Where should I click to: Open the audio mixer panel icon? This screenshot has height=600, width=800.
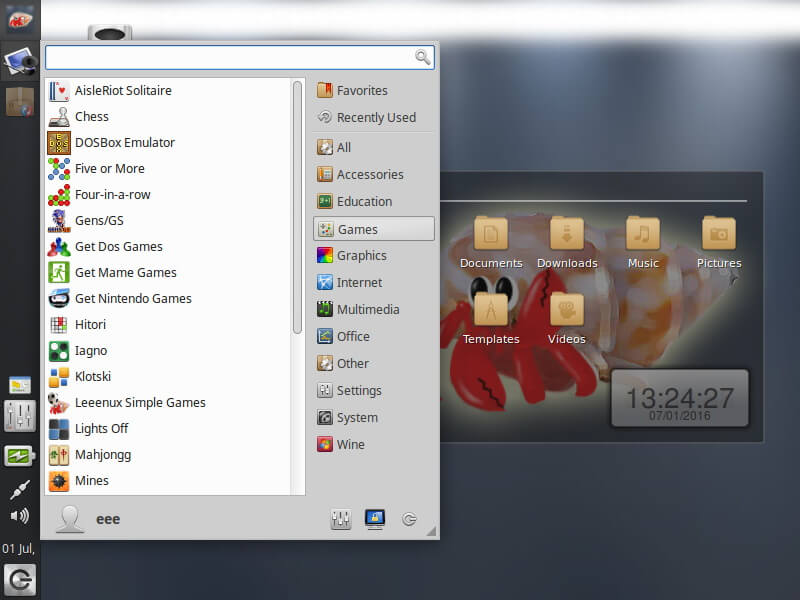(20, 415)
